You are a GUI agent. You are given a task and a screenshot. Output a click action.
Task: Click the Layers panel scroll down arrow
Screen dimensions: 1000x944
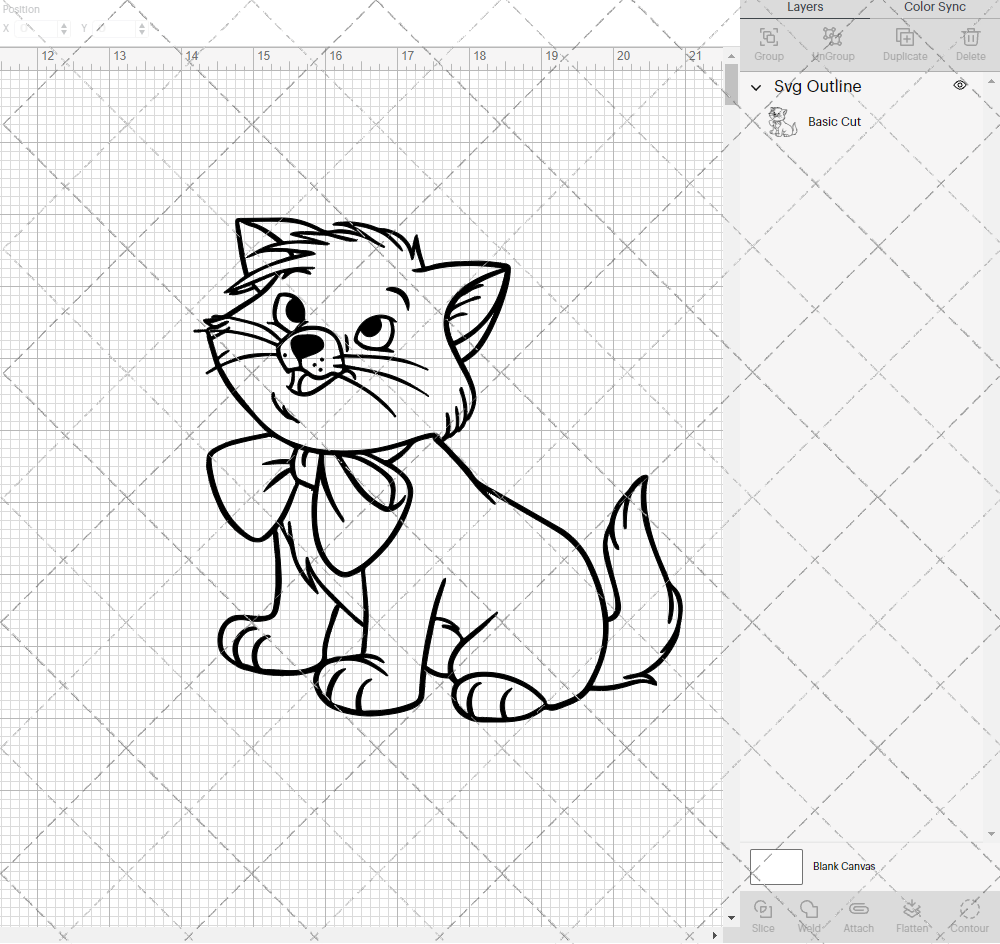click(990, 833)
